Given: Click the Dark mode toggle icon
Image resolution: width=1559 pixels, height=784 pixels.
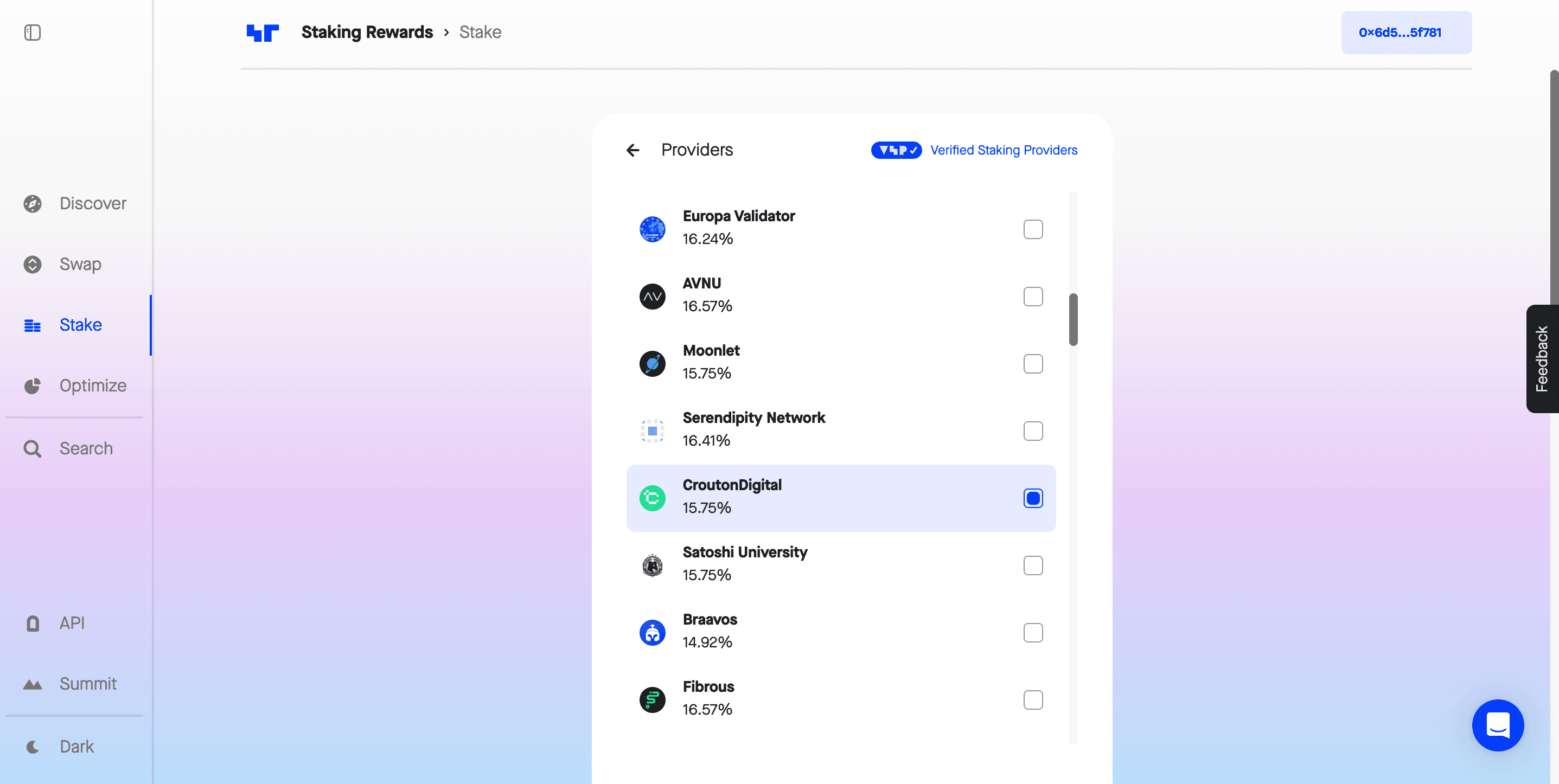Looking at the screenshot, I should coord(33,746).
